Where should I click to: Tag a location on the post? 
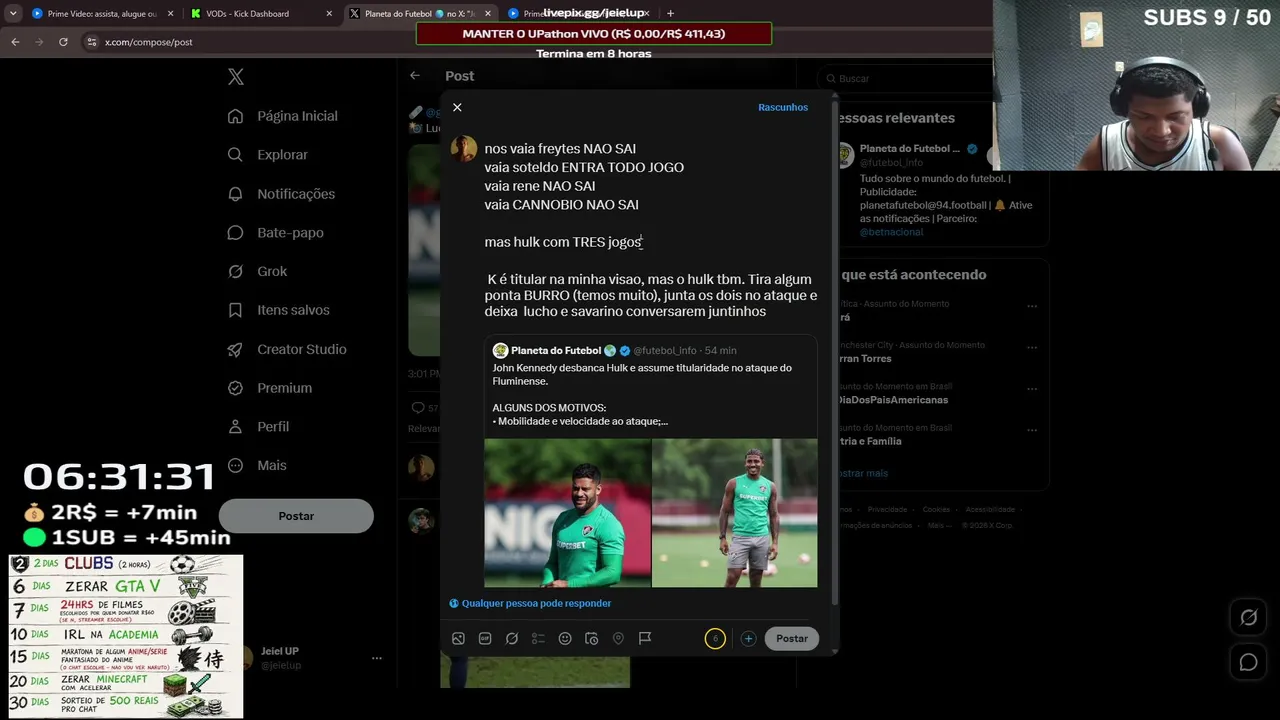[x=618, y=638]
